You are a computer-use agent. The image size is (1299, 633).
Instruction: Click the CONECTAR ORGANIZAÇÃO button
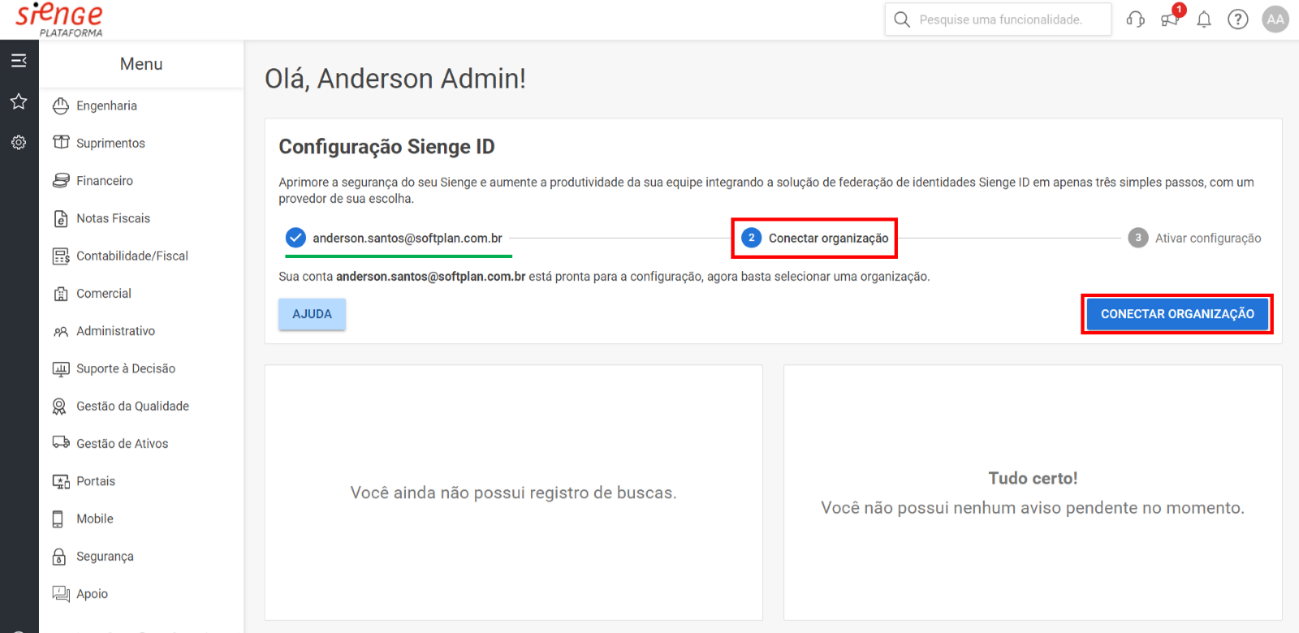coord(1176,313)
